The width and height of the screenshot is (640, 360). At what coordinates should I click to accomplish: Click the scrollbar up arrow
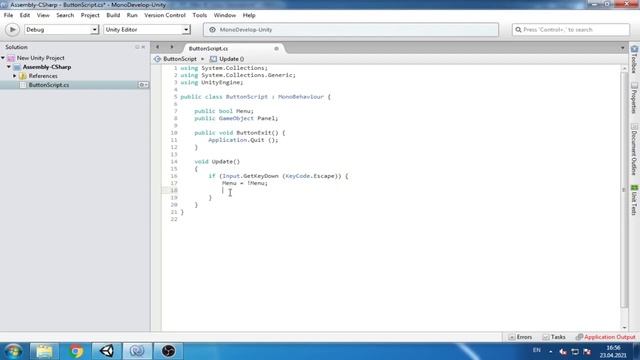624,69
